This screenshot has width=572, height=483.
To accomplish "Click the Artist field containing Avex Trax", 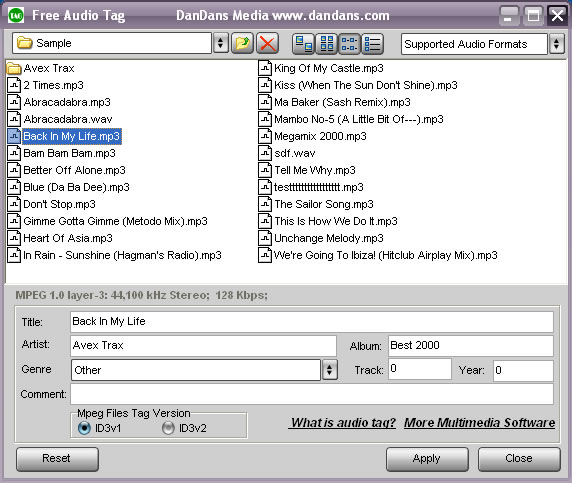I will coord(203,345).
